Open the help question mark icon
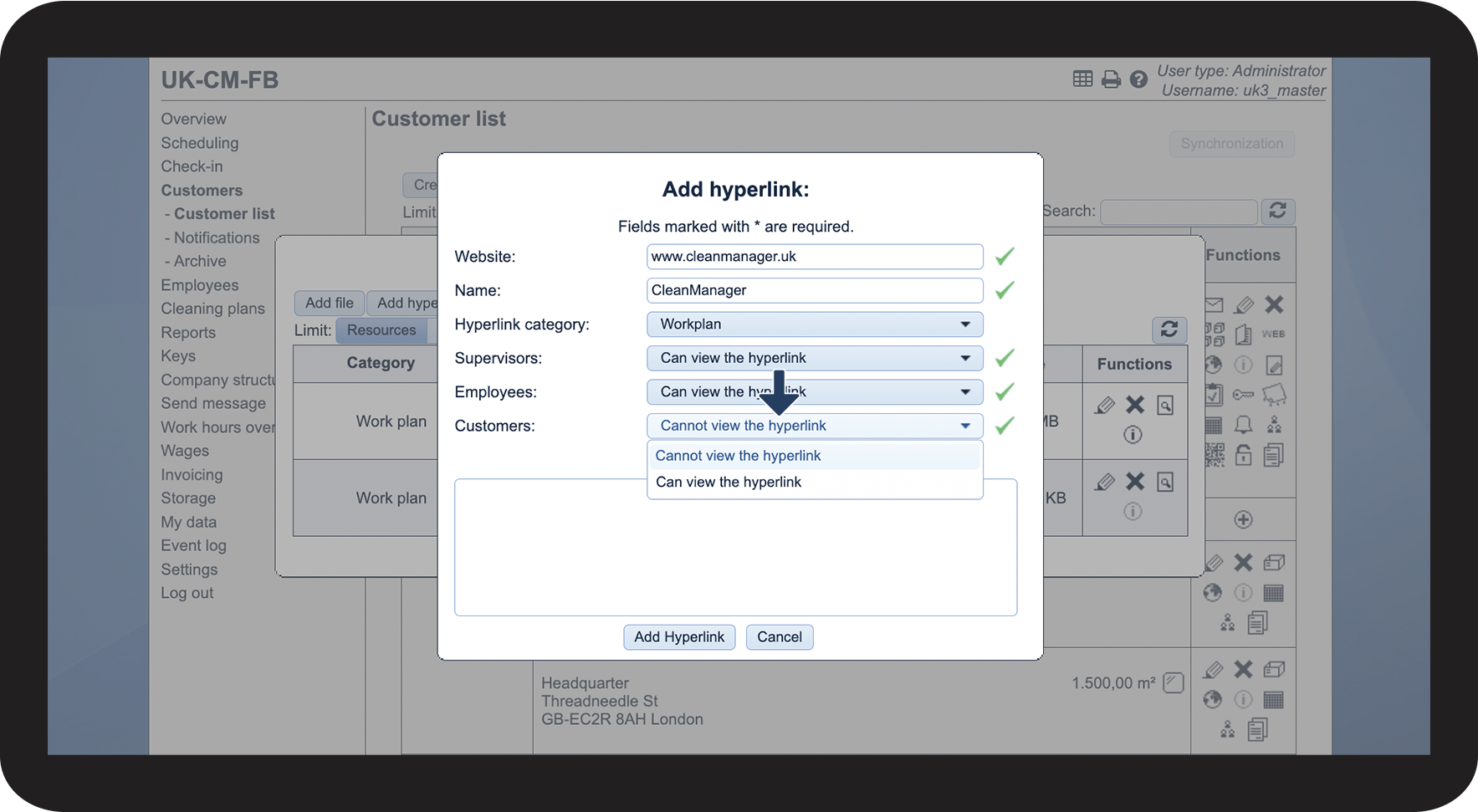The image size is (1478, 812). (x=1138, y=79)
